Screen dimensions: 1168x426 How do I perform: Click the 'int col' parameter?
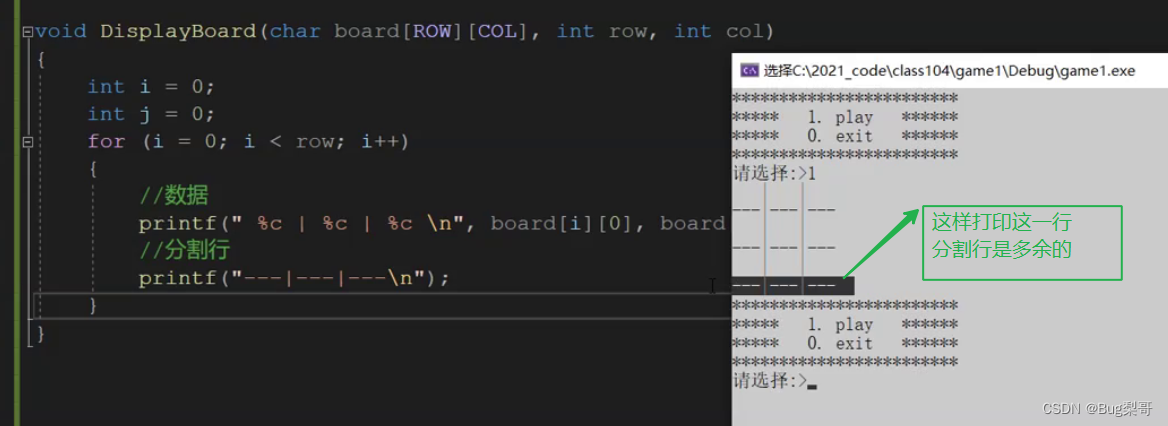(x=719, y=32)
